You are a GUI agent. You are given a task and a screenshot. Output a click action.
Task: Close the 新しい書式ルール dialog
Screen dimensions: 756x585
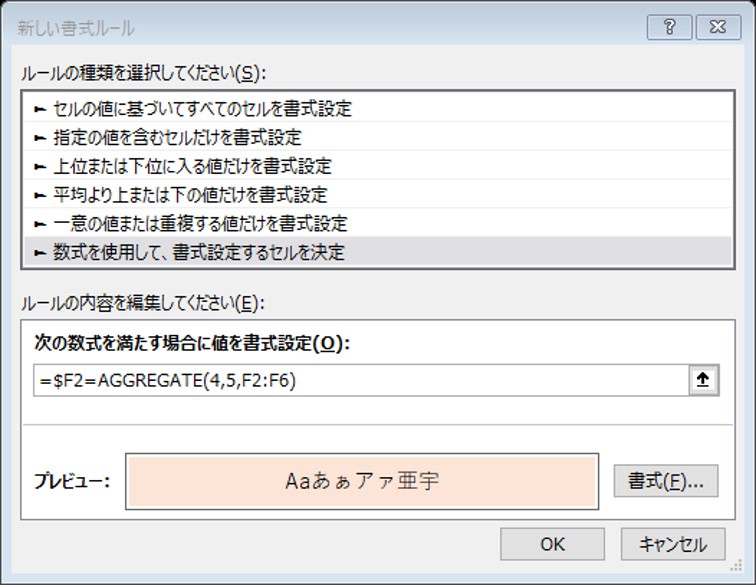[x=718, y=27]
